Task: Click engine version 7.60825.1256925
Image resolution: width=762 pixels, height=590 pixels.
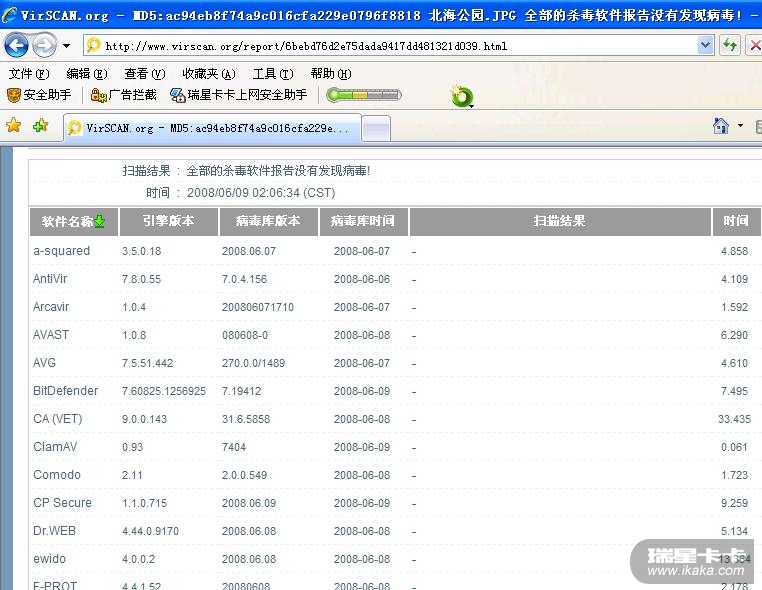Action: click(x=164, y=391)
